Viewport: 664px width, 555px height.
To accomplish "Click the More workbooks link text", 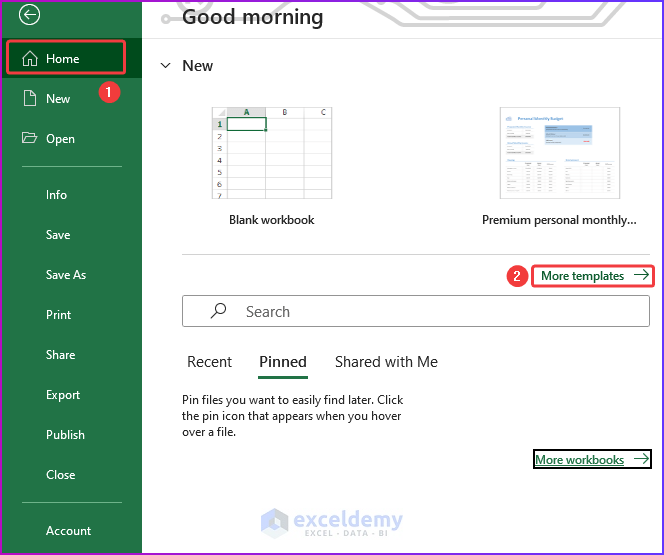I will click(x=579, y=459).
